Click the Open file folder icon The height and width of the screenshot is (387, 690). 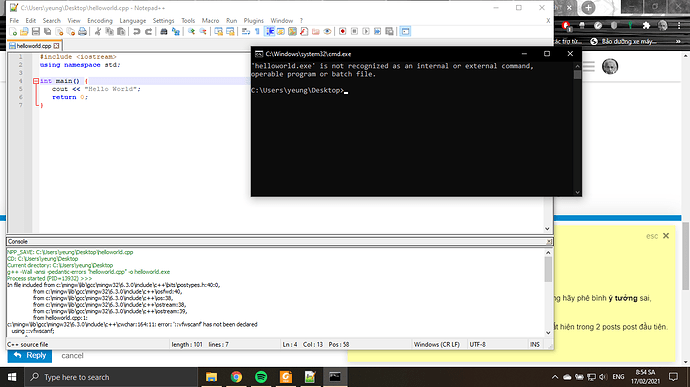(x=24, y=32)
